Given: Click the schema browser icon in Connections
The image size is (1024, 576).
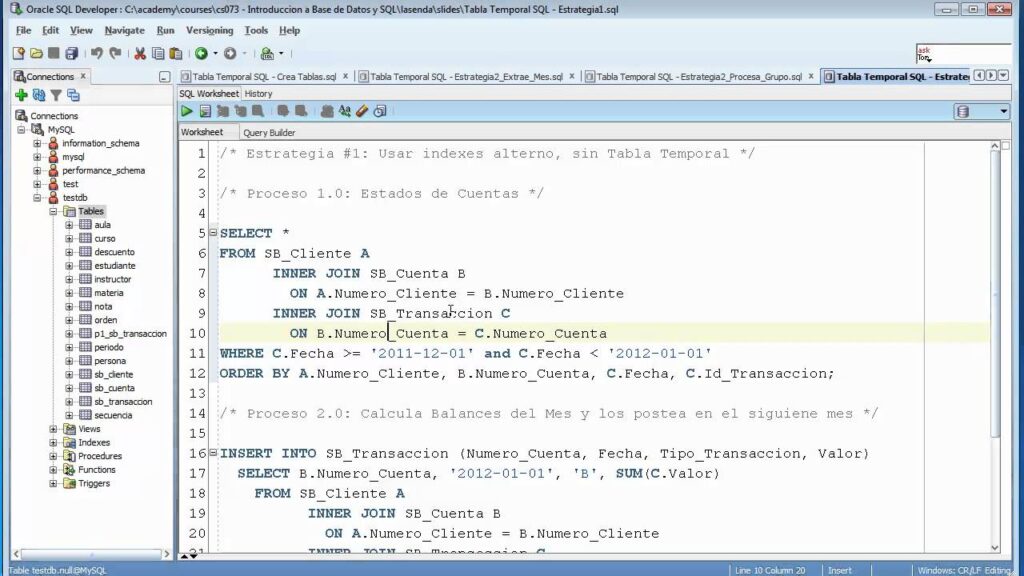Looking at the screenshot, I should point(73,95).
